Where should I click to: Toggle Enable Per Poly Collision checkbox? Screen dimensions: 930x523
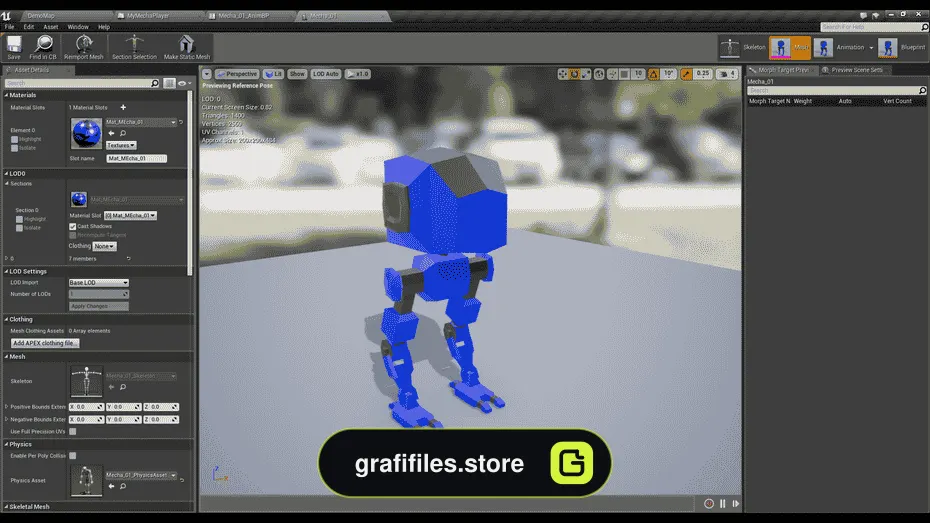tap(72, 456)
